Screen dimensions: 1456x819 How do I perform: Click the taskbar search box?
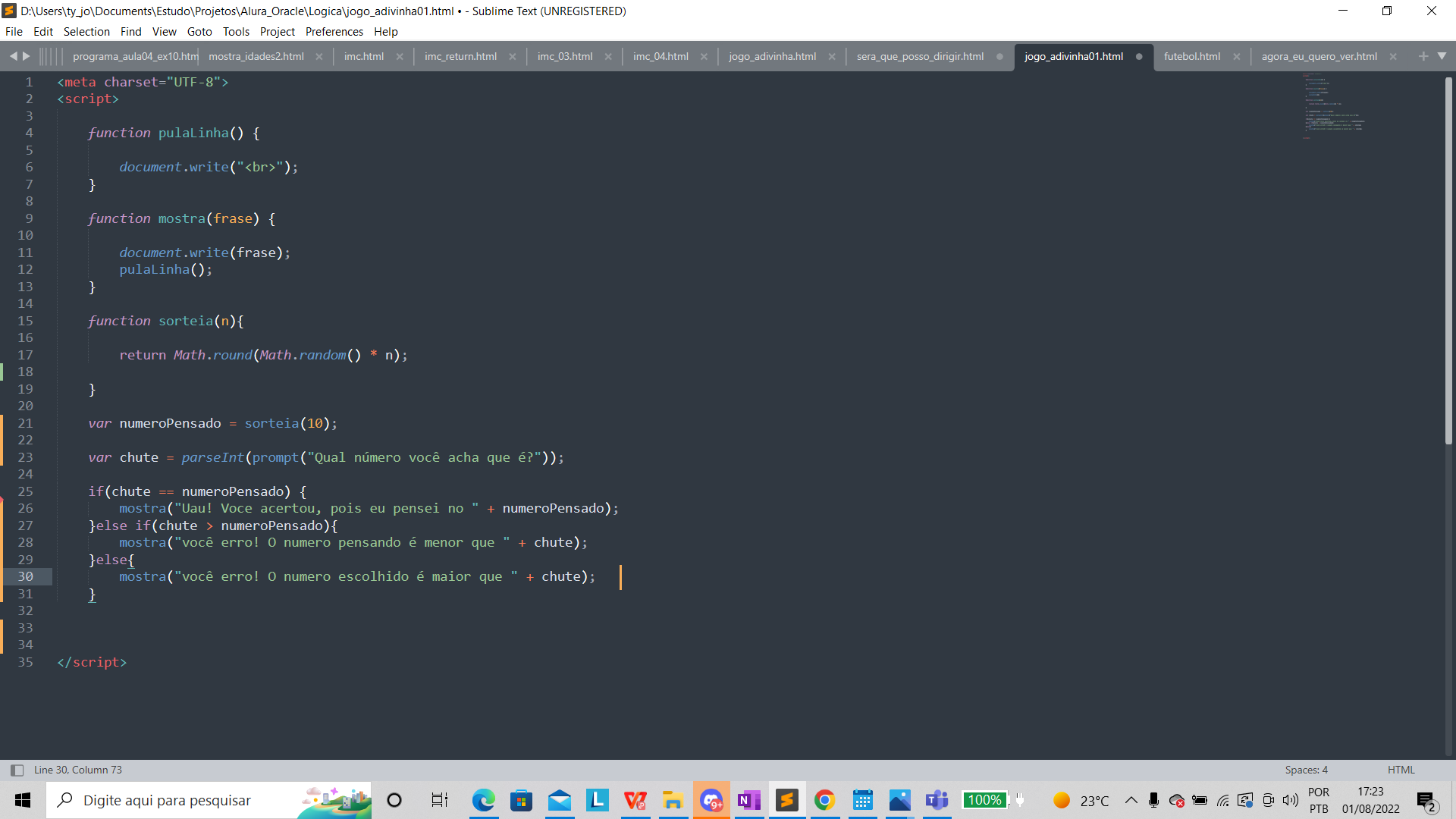click(x=209, y=800)
